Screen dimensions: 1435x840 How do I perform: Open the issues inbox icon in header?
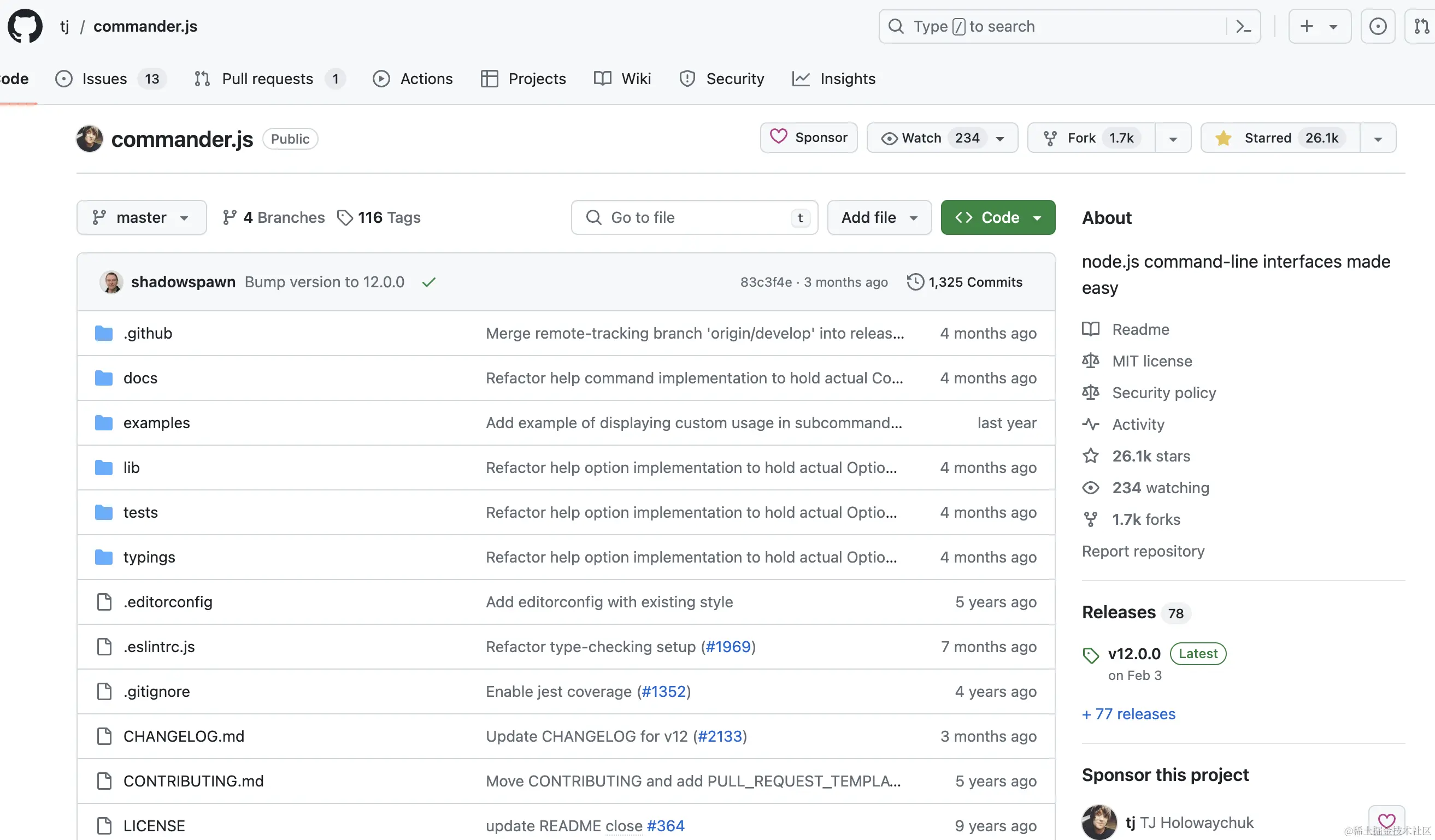point(1378,26)
